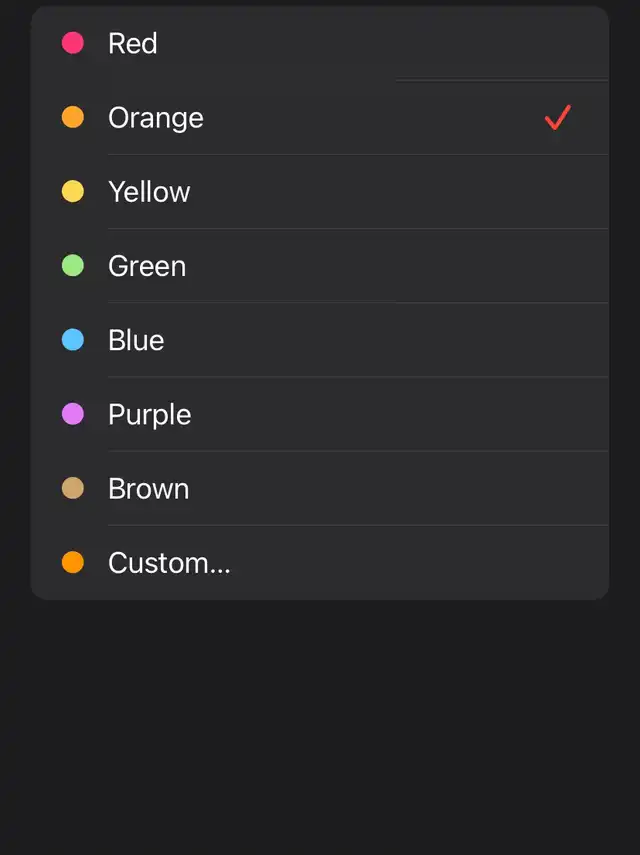Select the blue color dot
Image resolution: width=640 pixels, height=855 pixels.
73,340
